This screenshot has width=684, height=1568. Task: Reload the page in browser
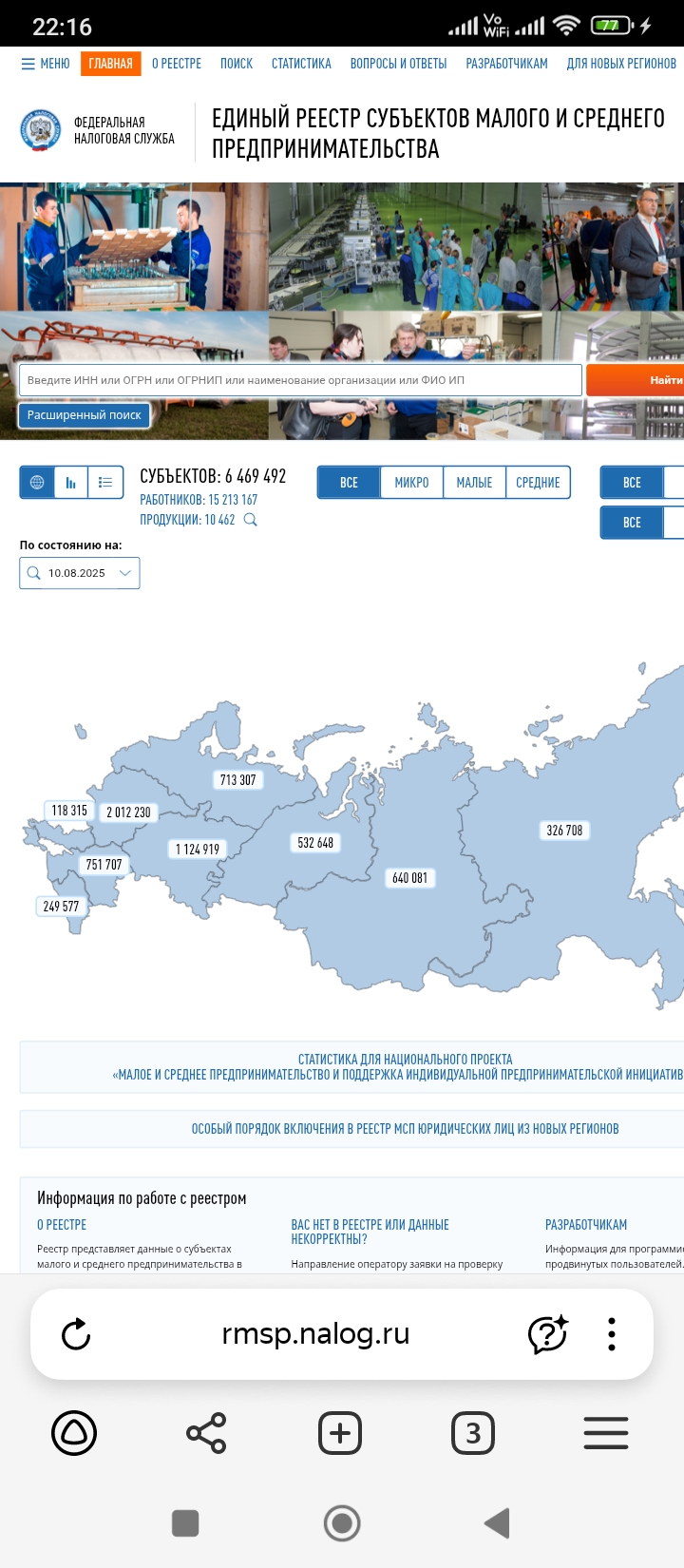76,1334
